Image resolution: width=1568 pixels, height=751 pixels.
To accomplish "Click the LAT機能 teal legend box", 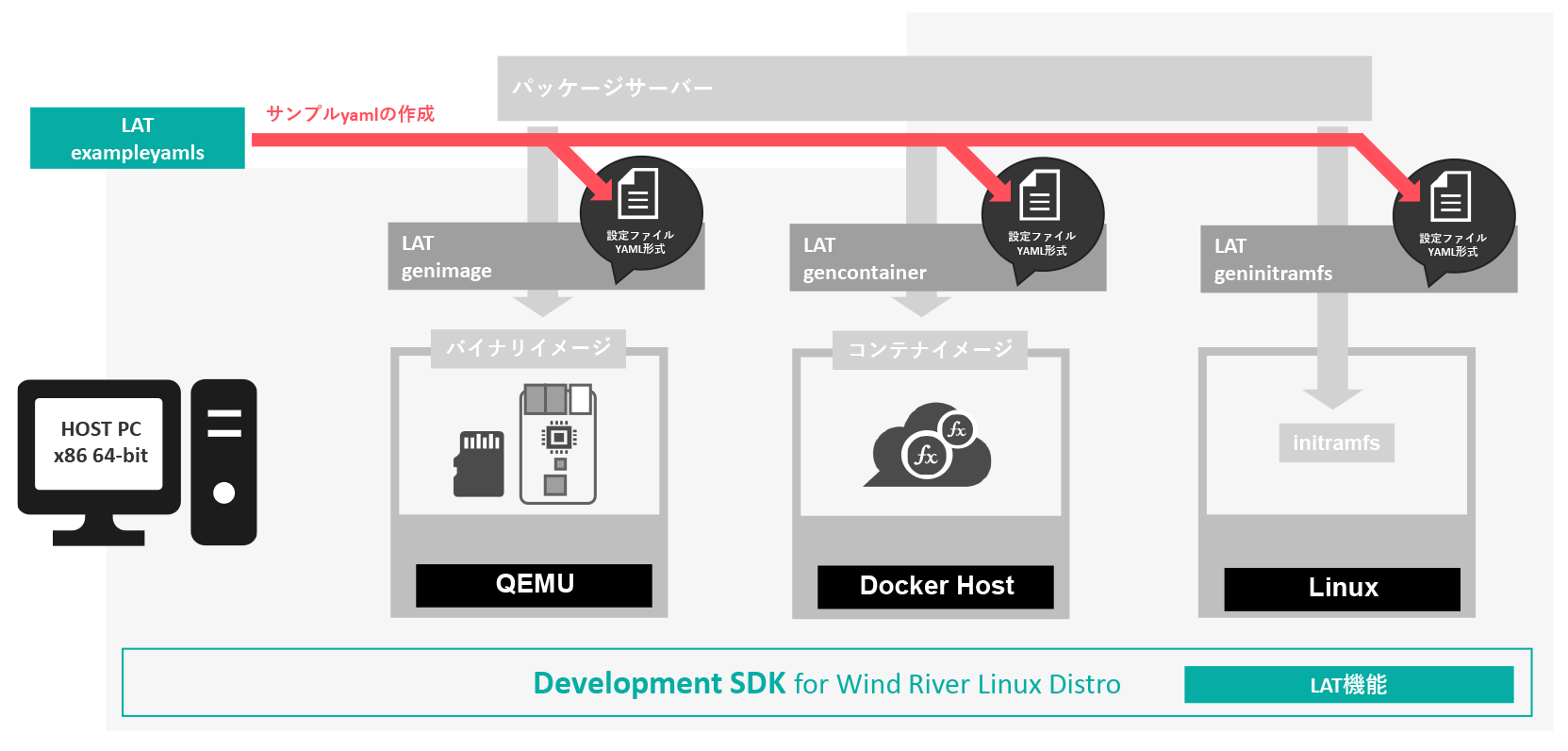I will point(1349,685).
